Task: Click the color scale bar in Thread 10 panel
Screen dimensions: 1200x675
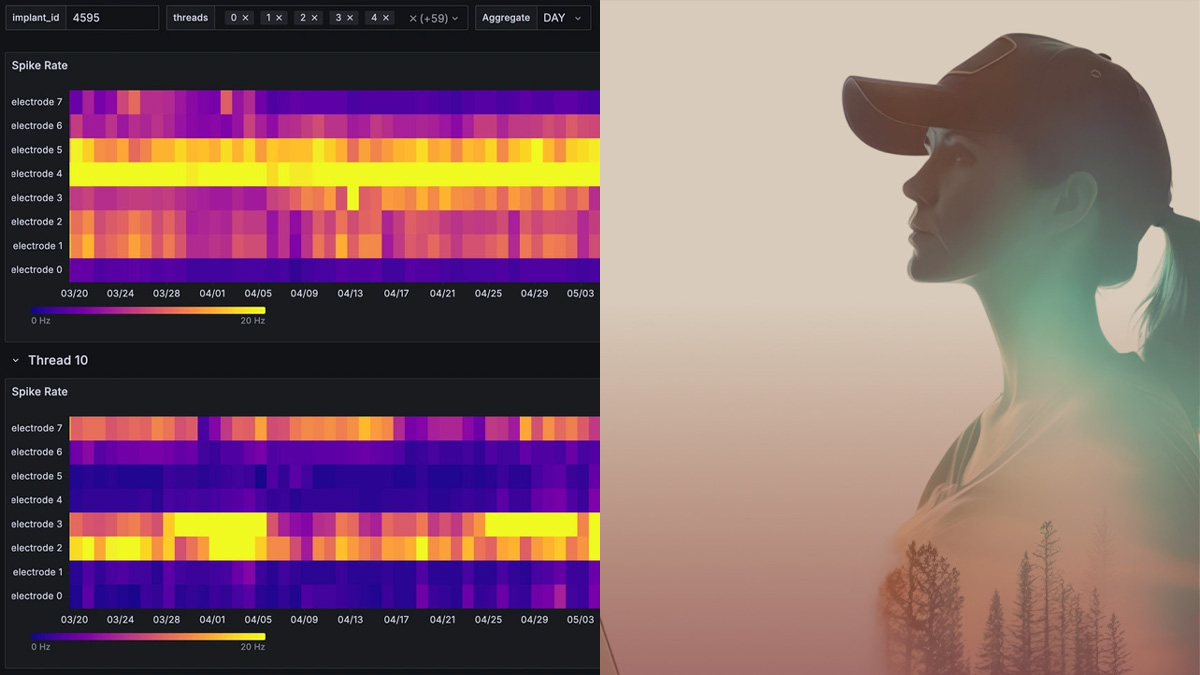Action: coord(148,636)
